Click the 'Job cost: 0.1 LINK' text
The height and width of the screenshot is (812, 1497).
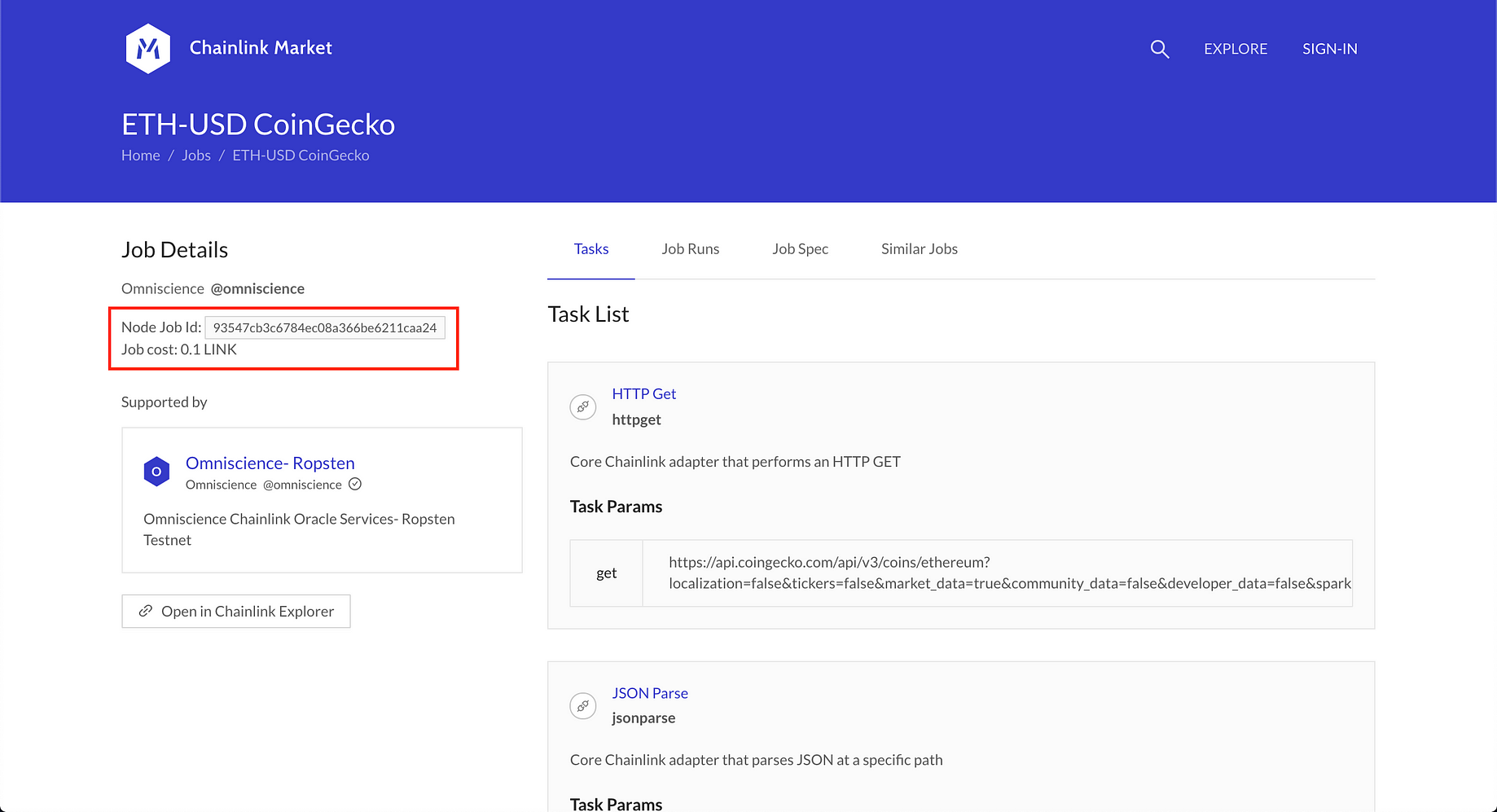tap(179, 349)
